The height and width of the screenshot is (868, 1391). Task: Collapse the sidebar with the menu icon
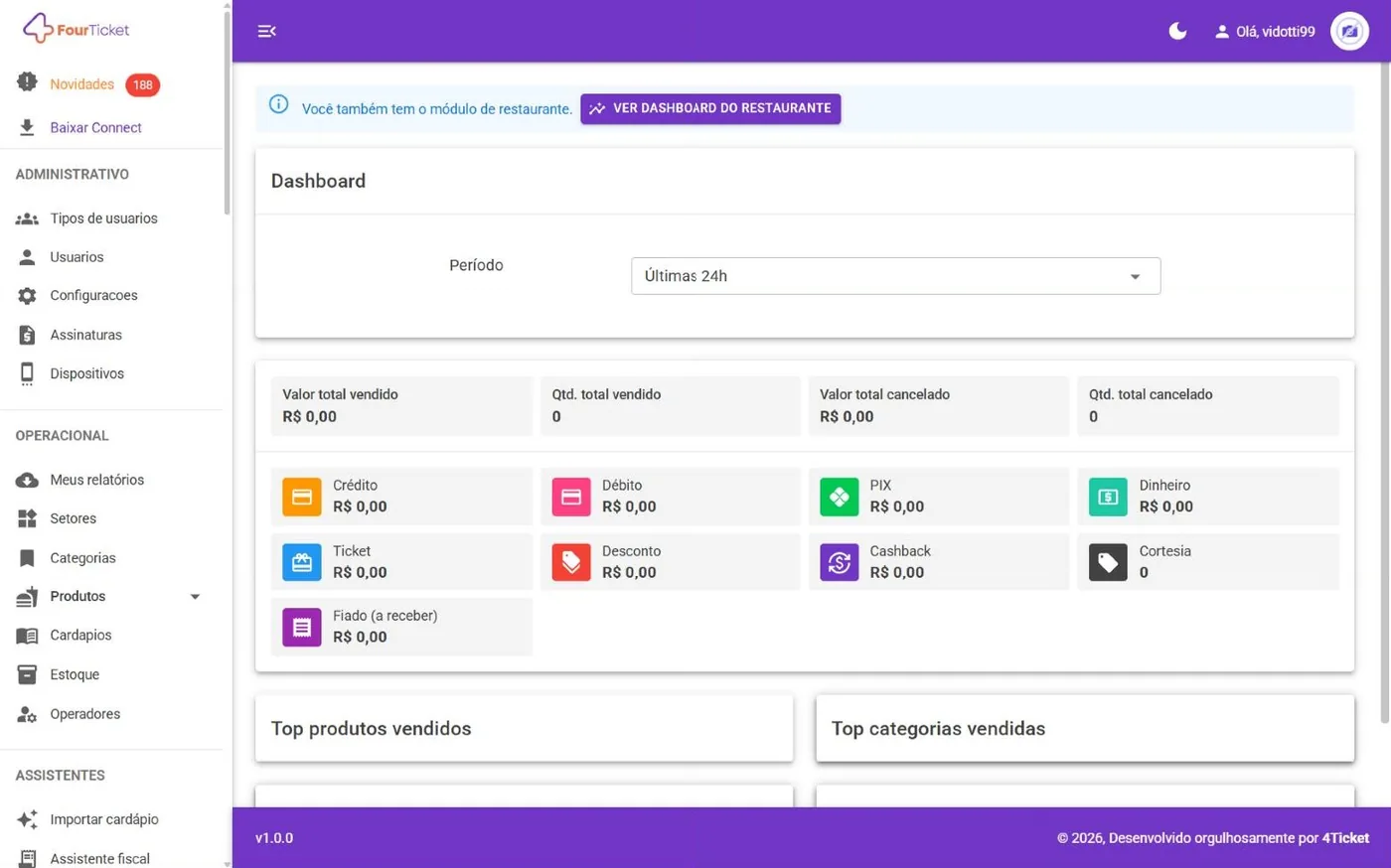[x=266, y=31]
